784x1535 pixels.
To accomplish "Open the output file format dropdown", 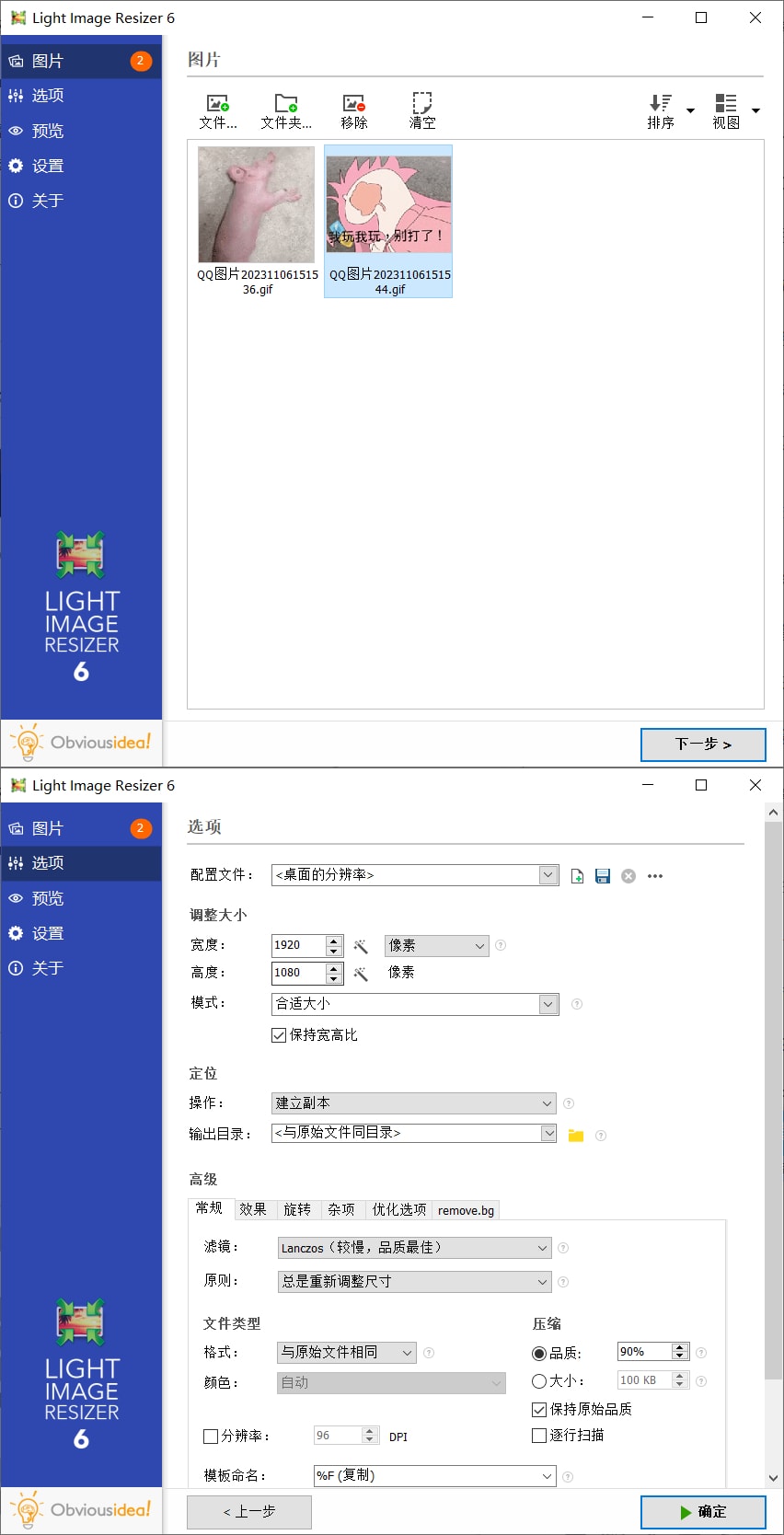I will click(407, 1352).
